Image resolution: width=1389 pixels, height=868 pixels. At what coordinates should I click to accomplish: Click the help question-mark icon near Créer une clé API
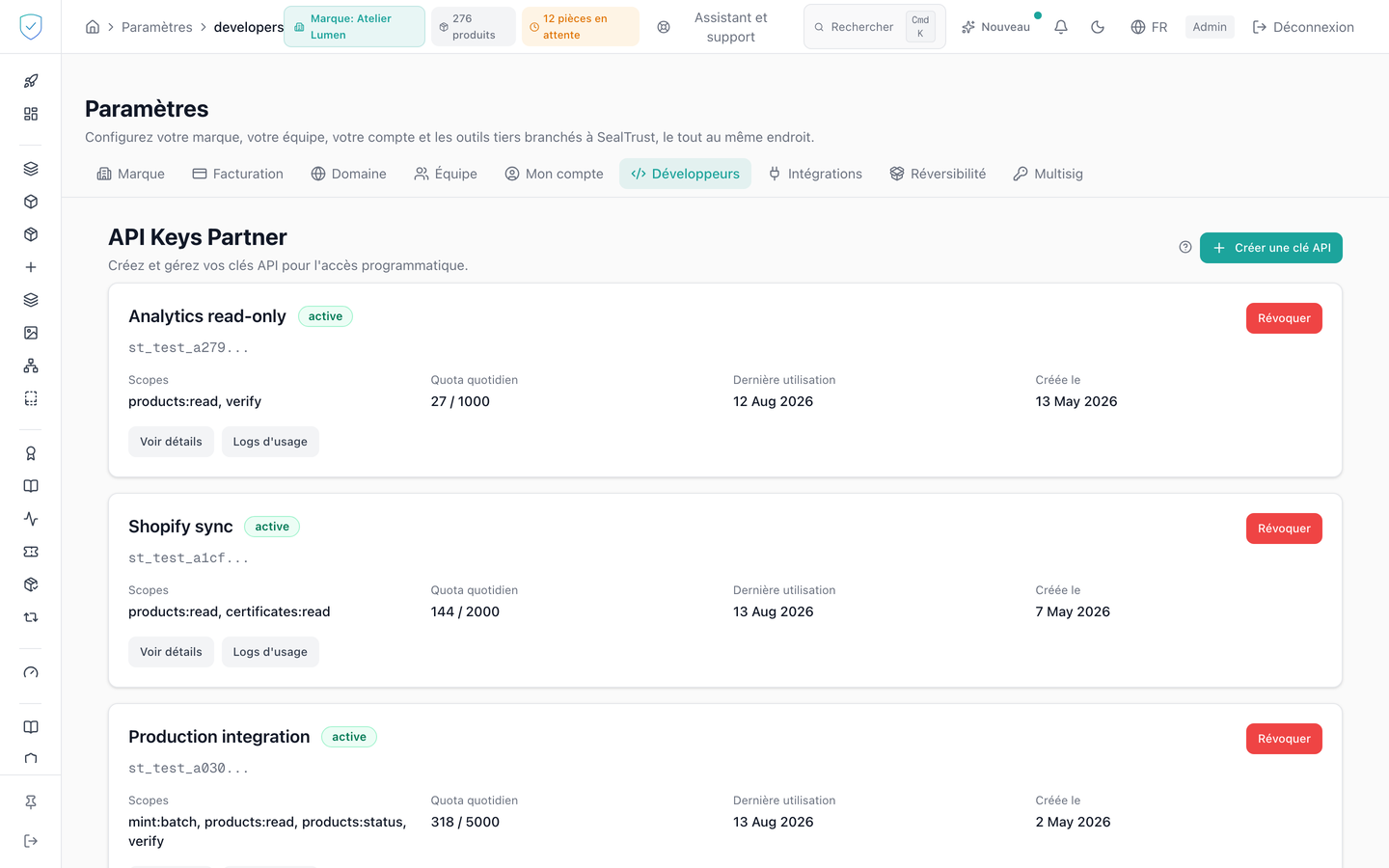click(x=1185, y=248)
